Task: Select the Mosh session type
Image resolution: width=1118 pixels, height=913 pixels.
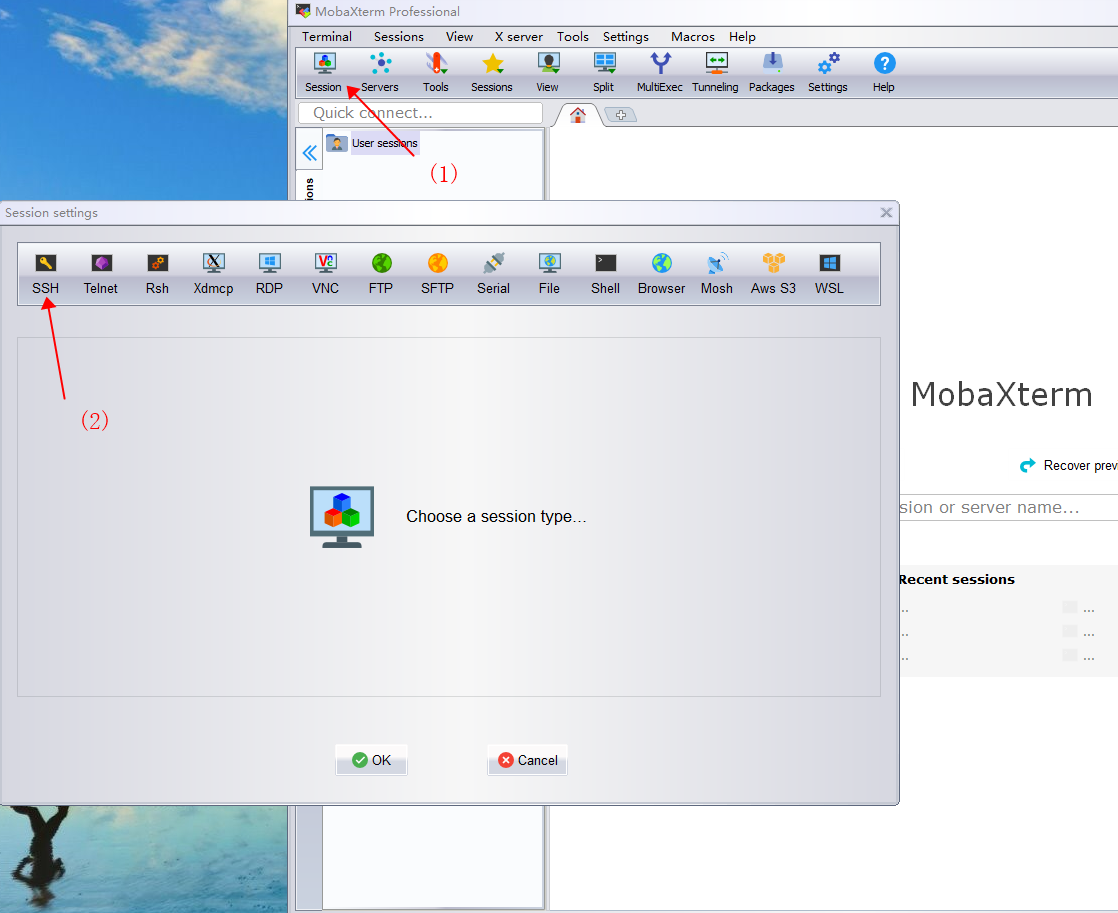Action: tap(716, 270)
